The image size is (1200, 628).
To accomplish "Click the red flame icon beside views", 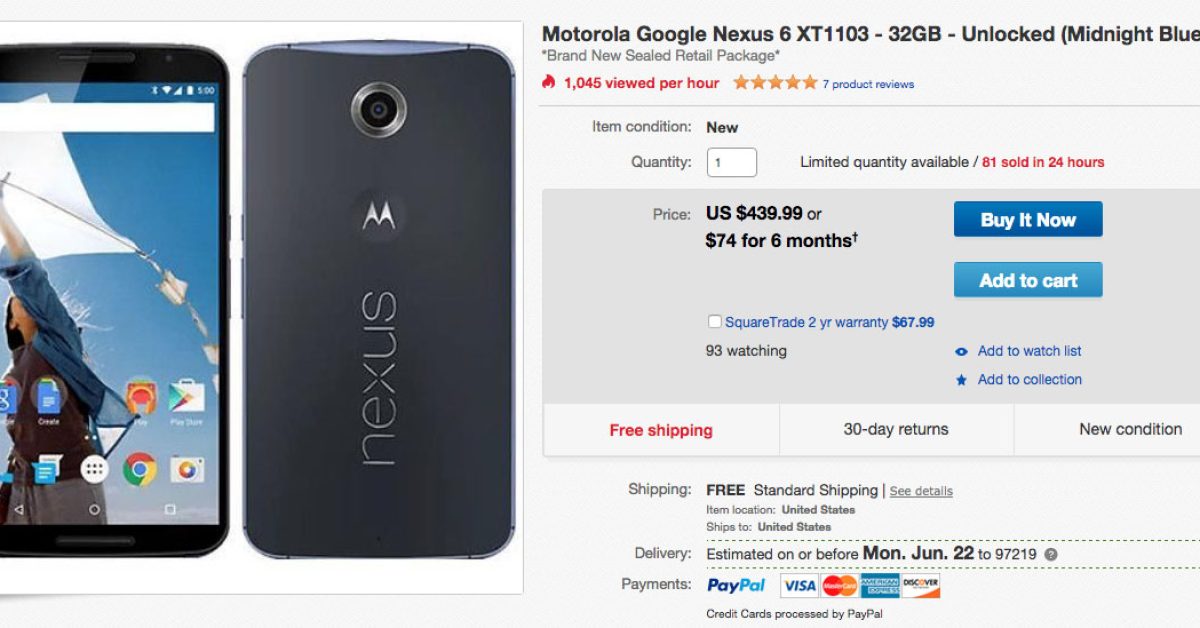I will pos(548,82).
